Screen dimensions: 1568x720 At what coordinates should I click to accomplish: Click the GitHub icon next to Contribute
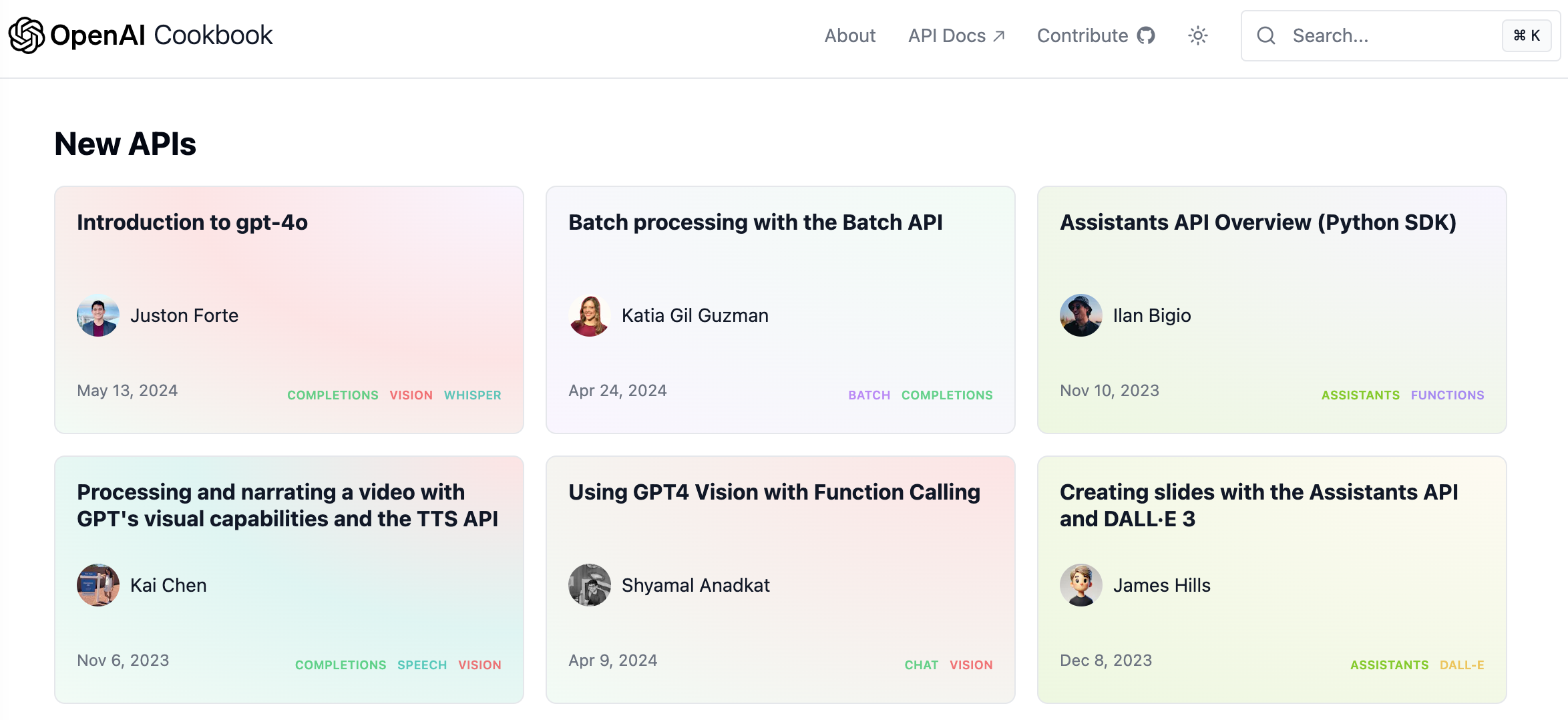[x=1146, y=35]
